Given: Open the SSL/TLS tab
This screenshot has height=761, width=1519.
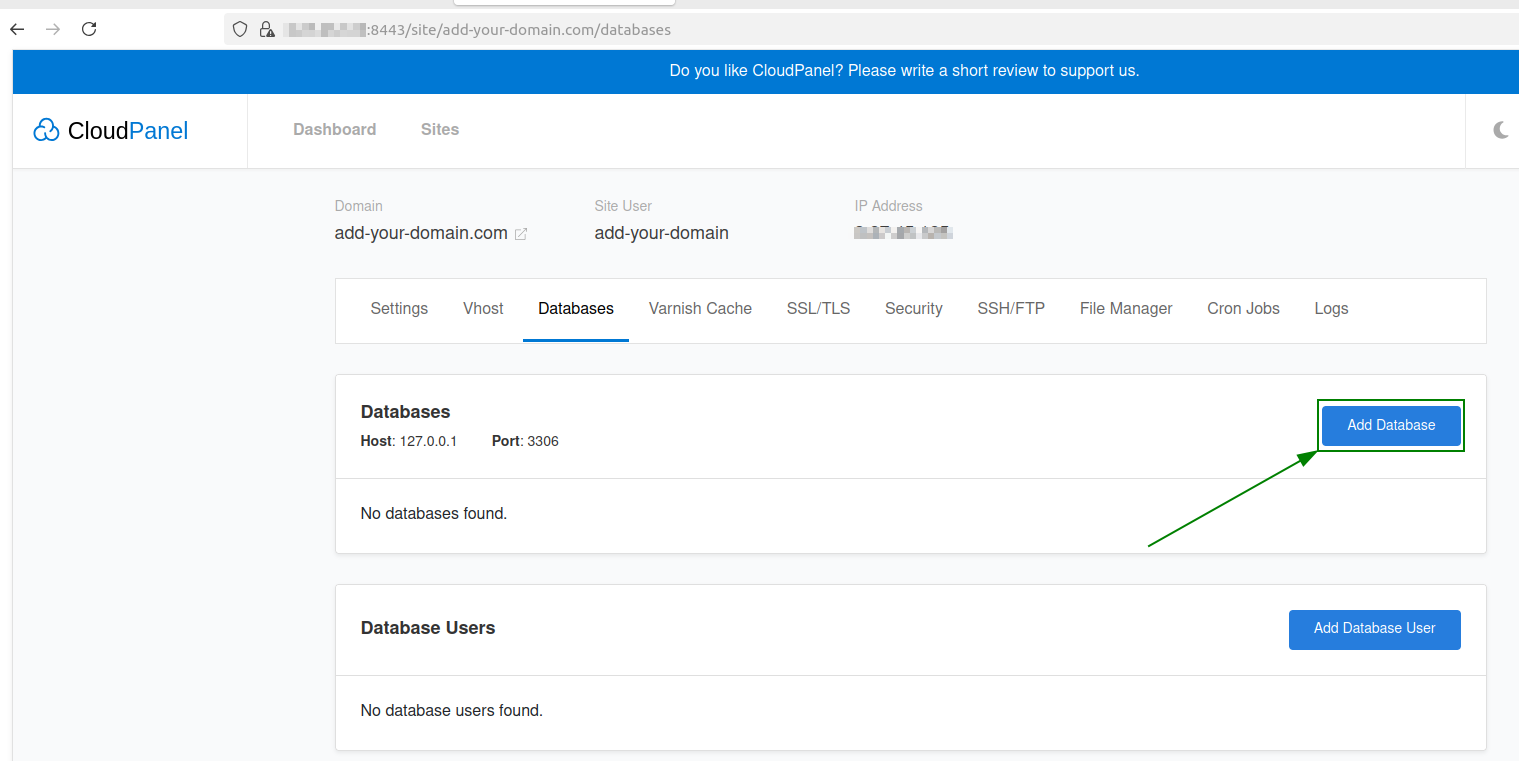Looking at the screenshot, I should coord(818,309).
